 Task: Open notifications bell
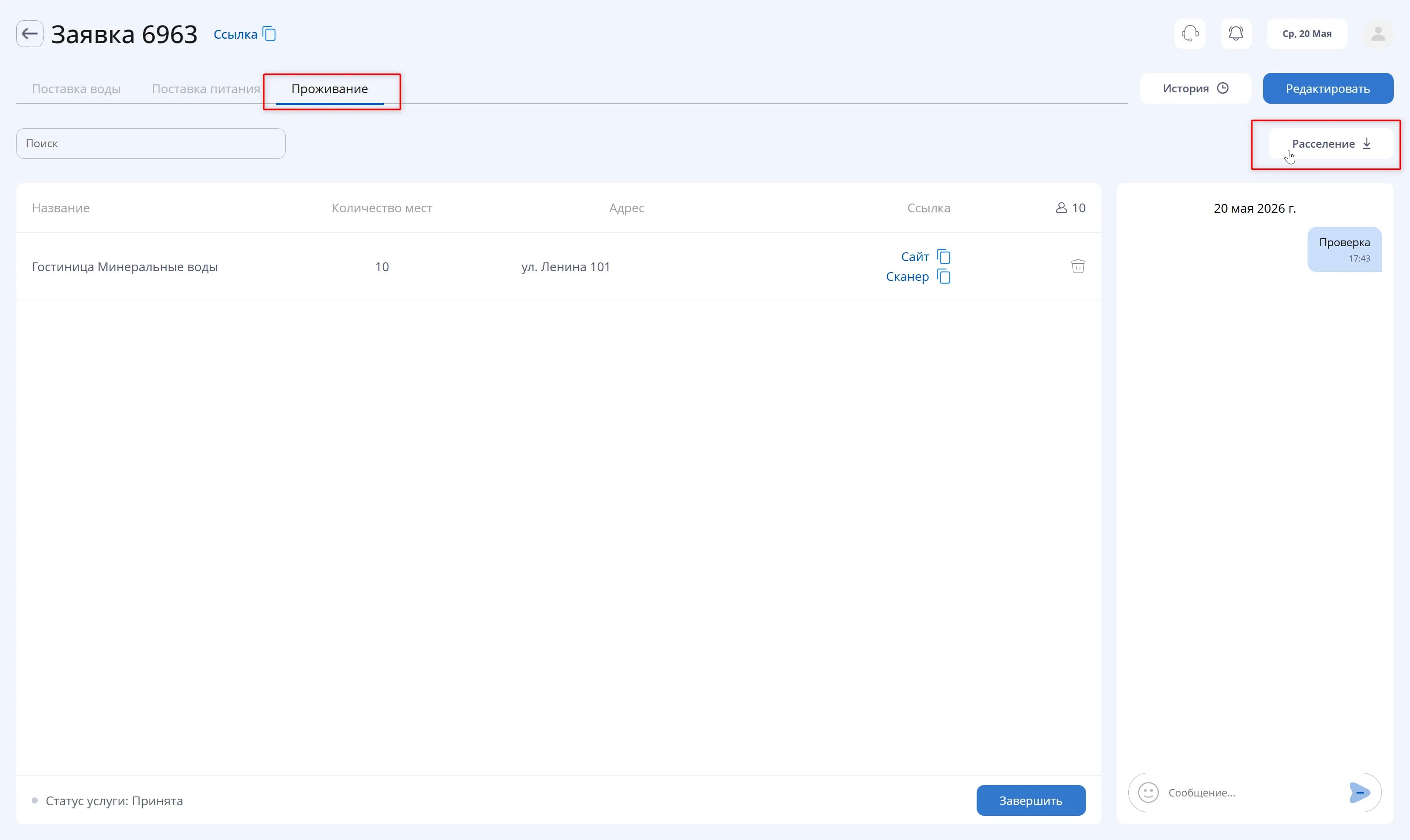tap(1236, 33)
